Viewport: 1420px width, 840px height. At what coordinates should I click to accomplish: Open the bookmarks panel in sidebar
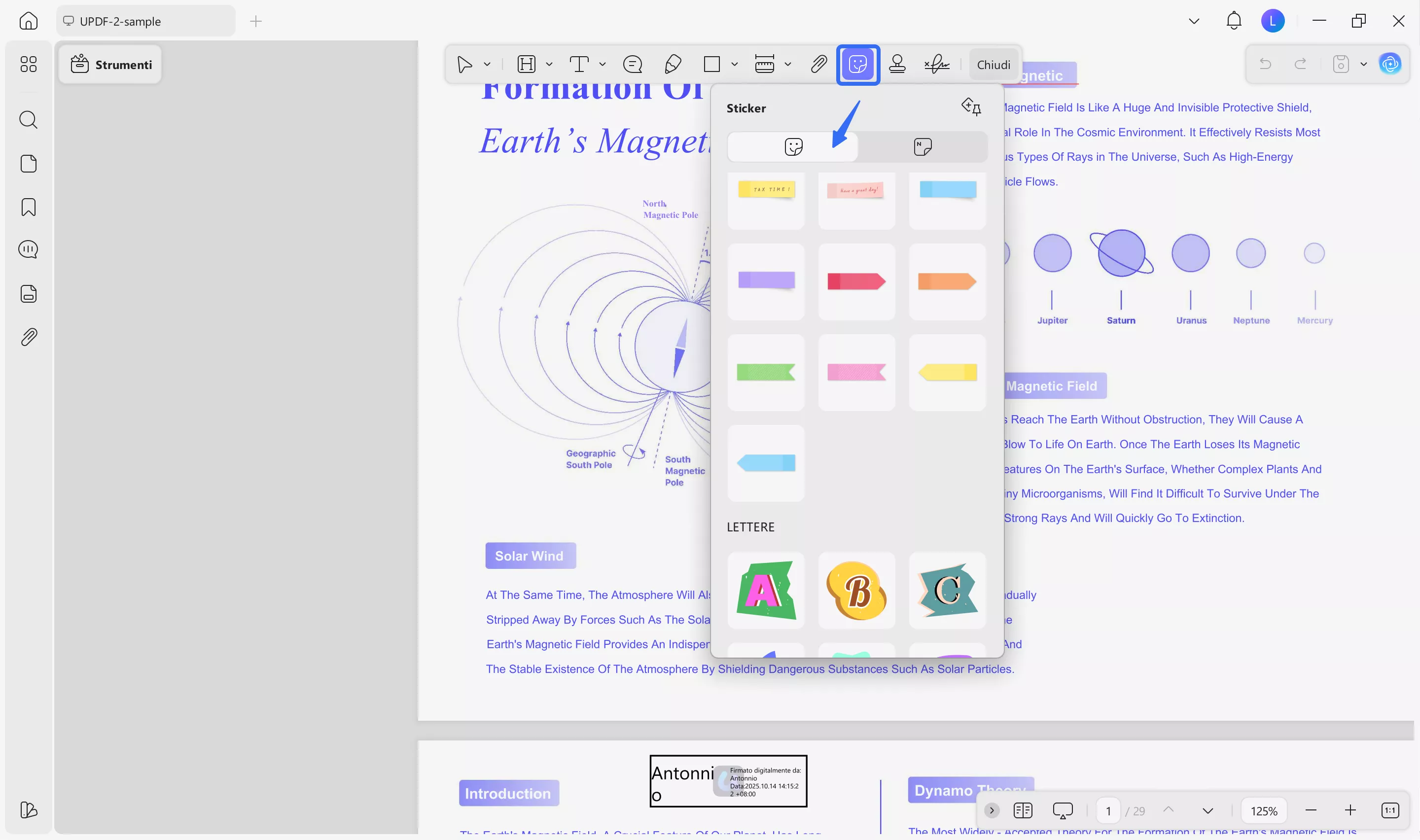28,207
